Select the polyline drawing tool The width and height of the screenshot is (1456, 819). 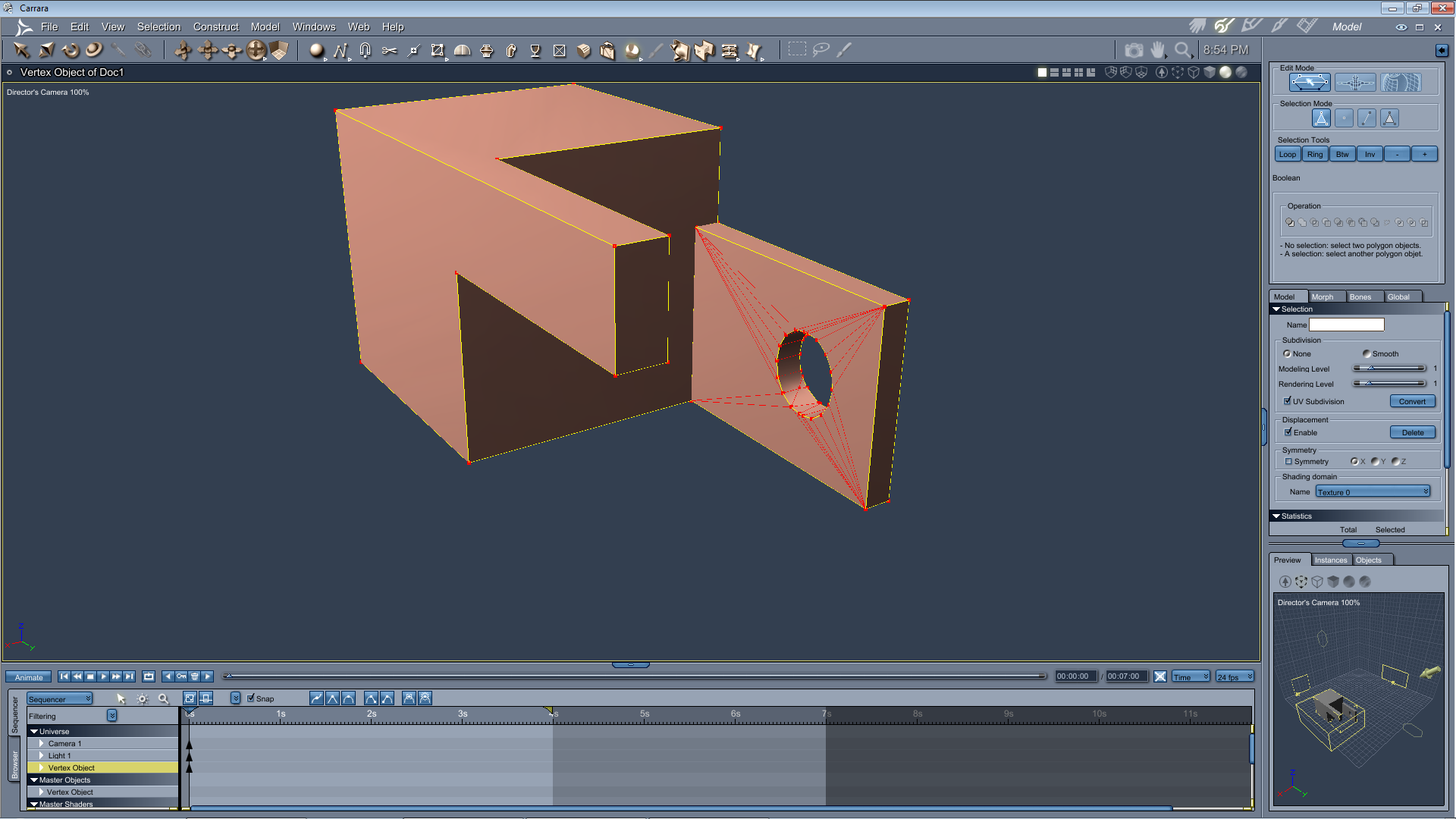(340, 51)
